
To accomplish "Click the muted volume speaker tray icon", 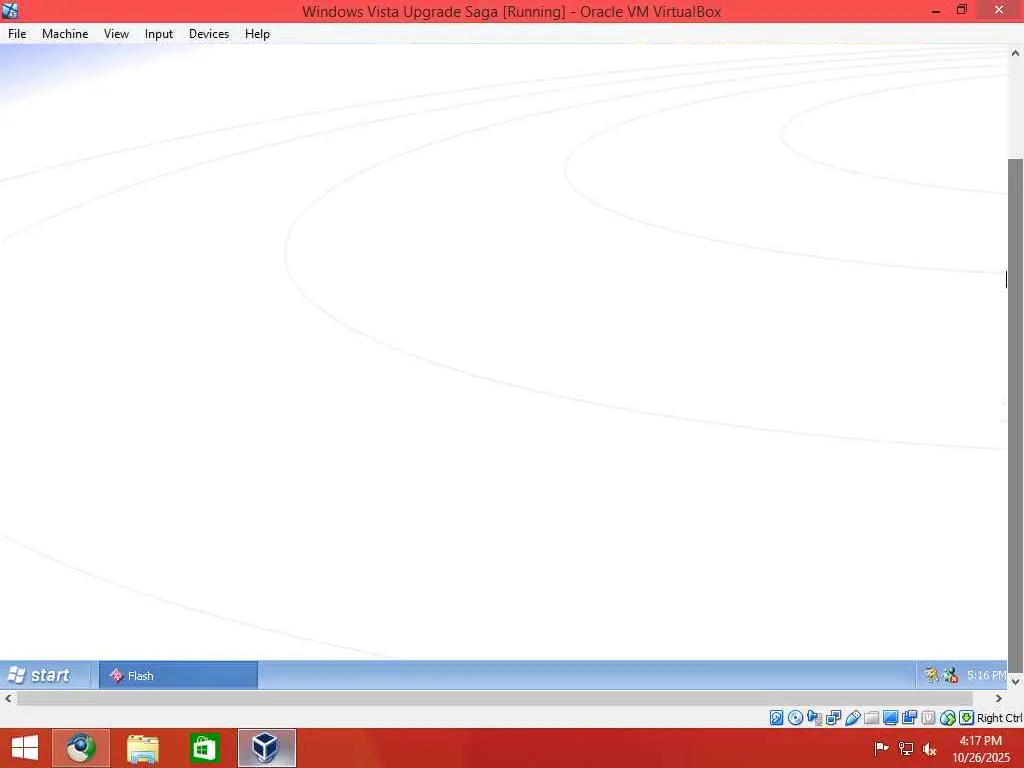I will (x=930, y=748).
